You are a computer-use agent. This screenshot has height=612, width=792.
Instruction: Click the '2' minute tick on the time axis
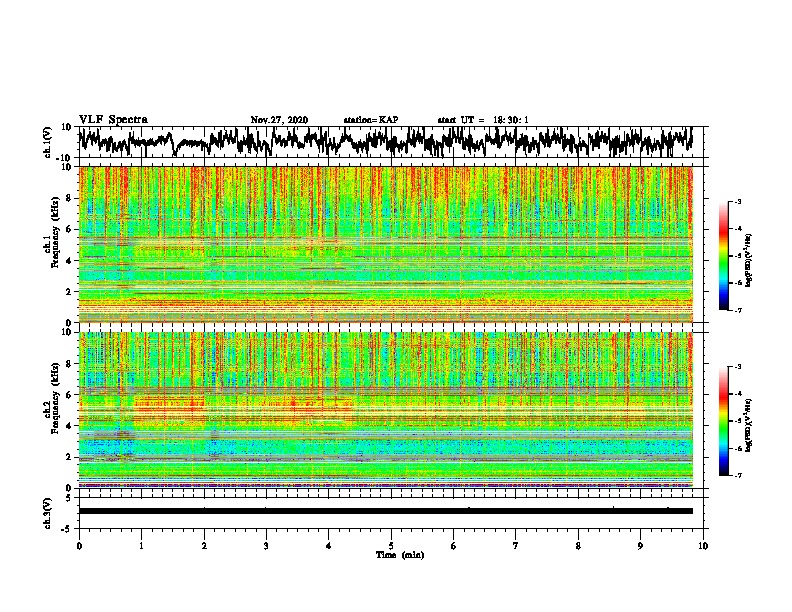pyautogui.click(x=204, y=546)
